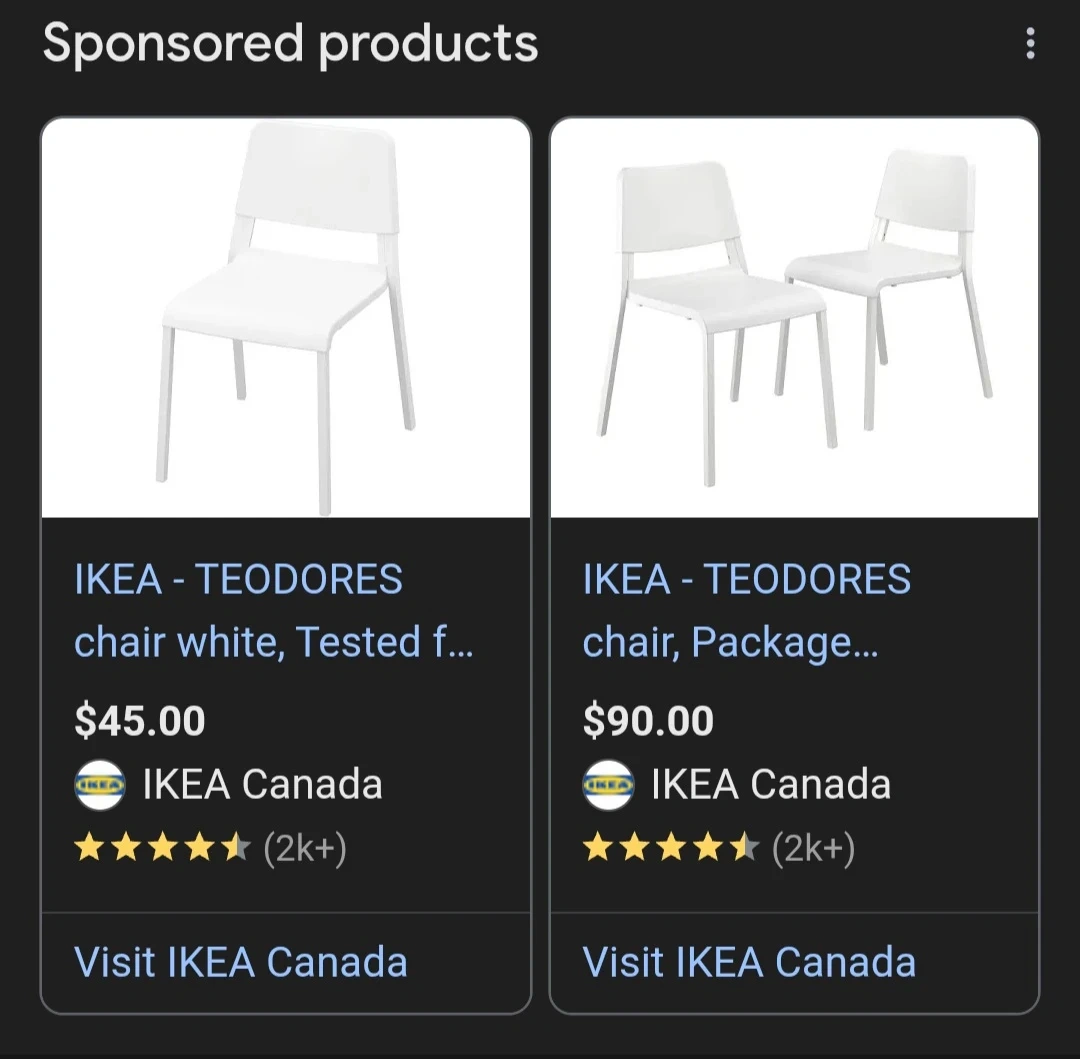Image resolution: width=1080 pixels, height=1059 pixels.
Task: Click the half-filled star in the $90.00 listing
Action: point(744,849)
